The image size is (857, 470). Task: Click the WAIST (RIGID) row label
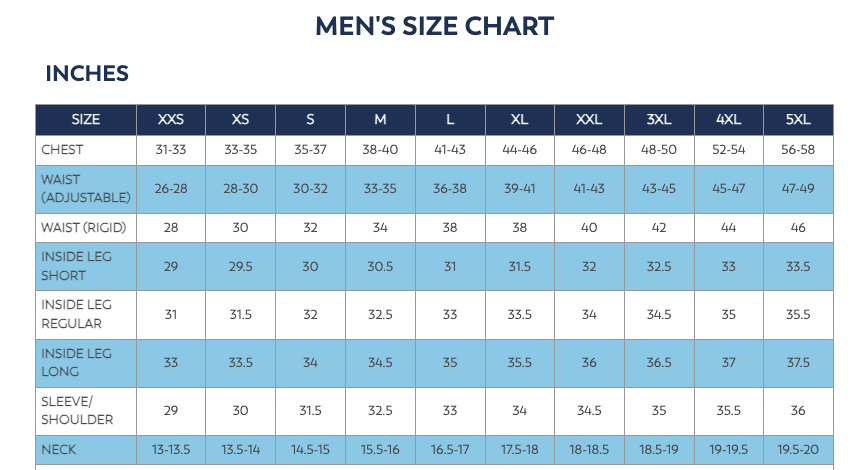[x=84, y=228]
